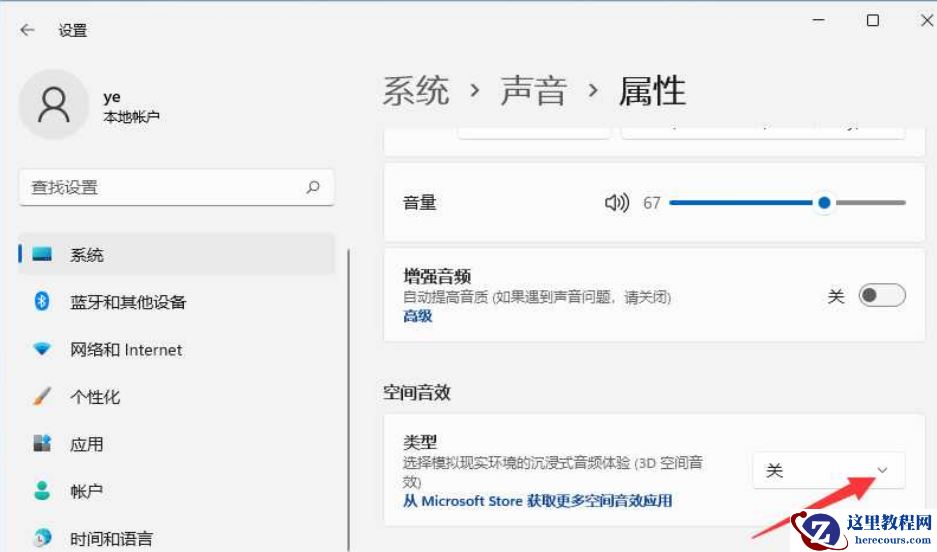Click the Accounts person icon in sidebar
937x552 pixels.
(42, 490)
